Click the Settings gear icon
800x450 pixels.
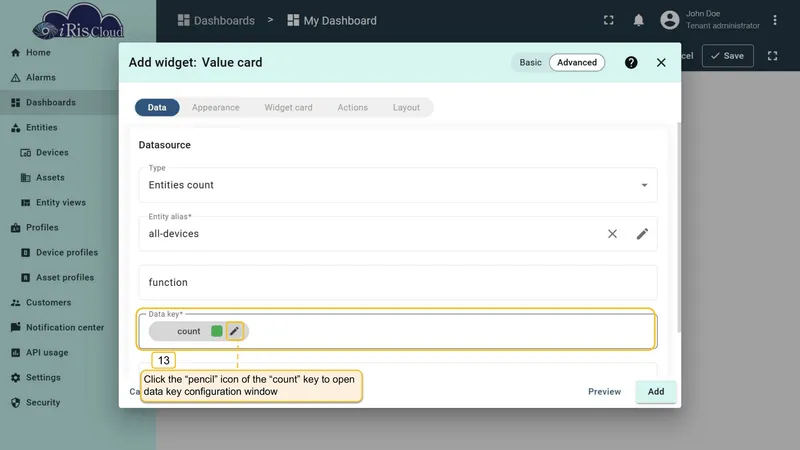click(15, 378)
